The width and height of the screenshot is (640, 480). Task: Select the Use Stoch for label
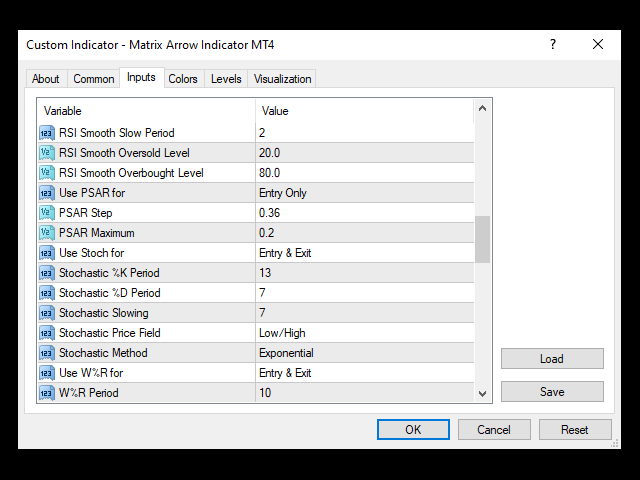pyautogui.click(x=92, y=253)
